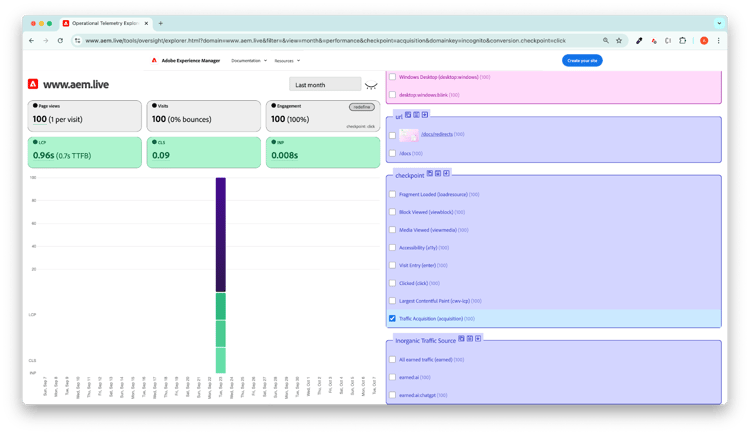Select the Operational Telemetry Explorer browser tab
750x434 pixels.
[x=107, y=23]
